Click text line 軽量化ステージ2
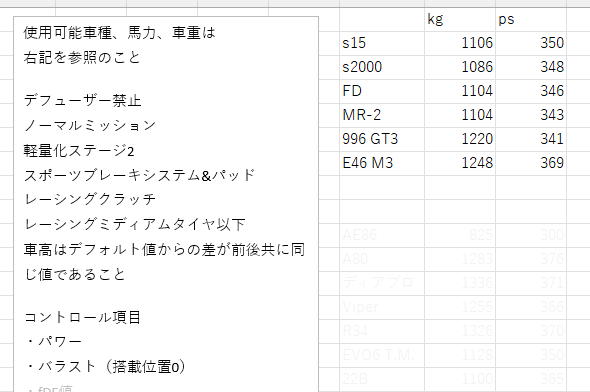This screenshot has width=590, height=392. [79, 151]
